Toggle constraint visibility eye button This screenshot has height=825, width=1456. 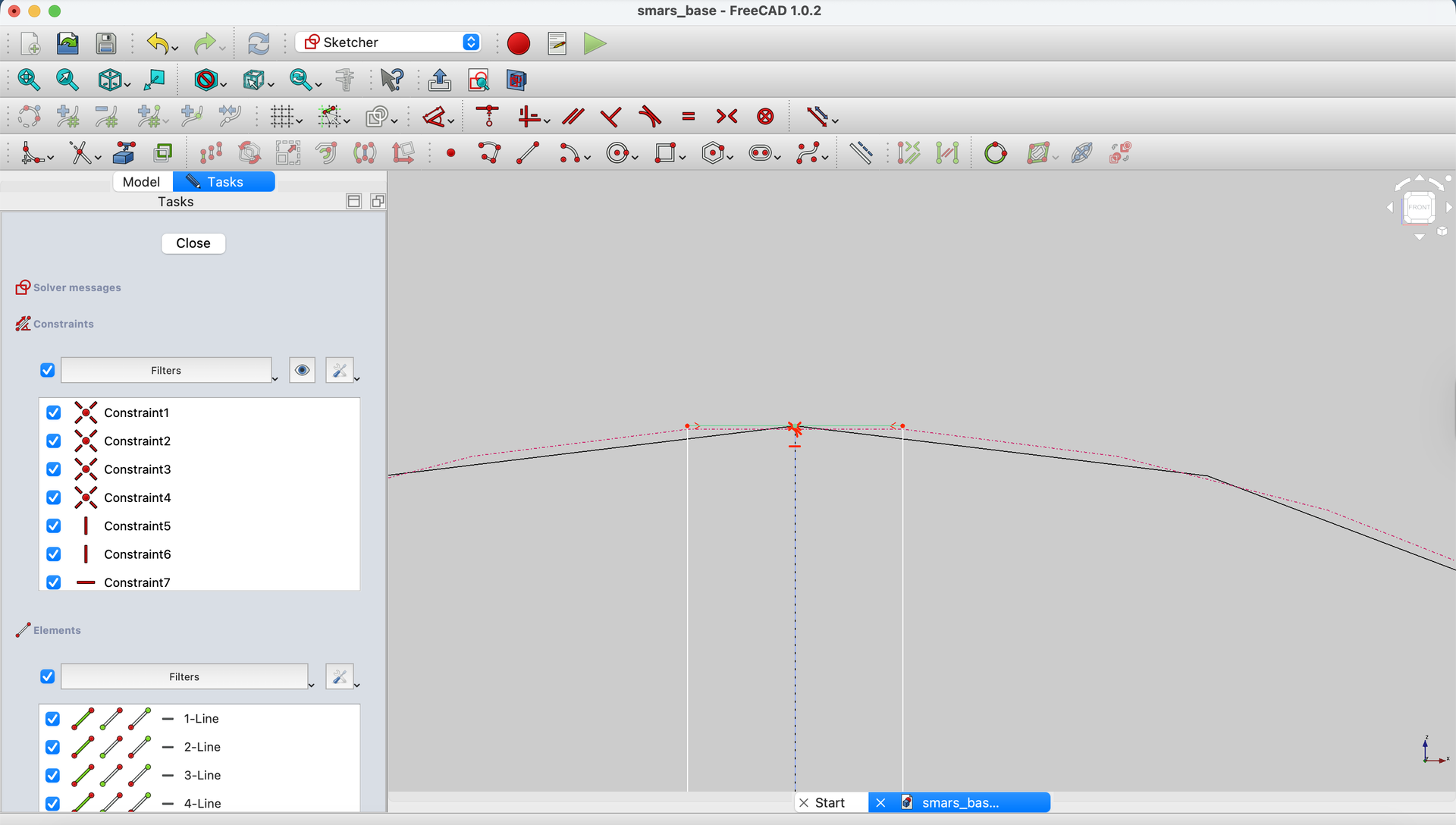[302, 370]
